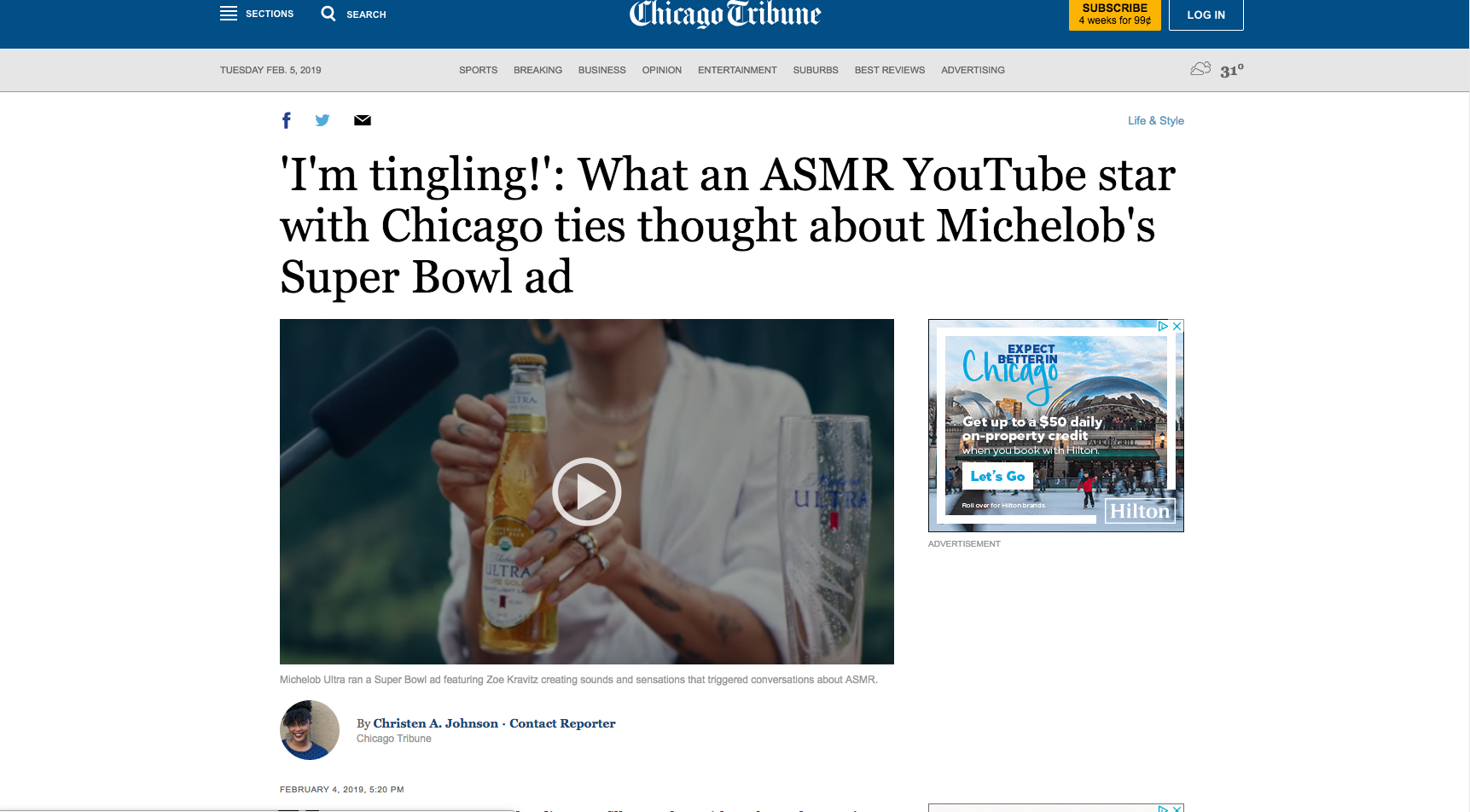Click the Contact Reporter link
Viewport: 1470px width, 812px height.
(x=562, y=723)
